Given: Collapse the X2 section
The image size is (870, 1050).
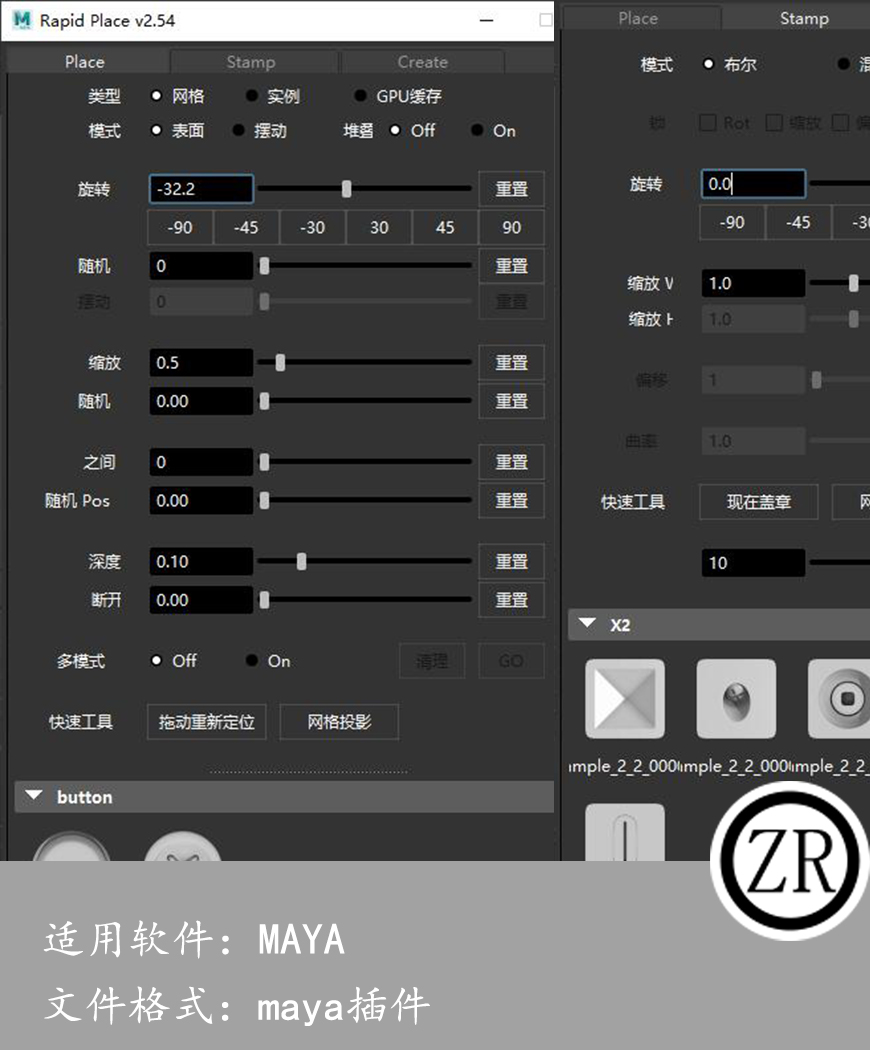Looking at the screenshot, I should tap(587, 624).
